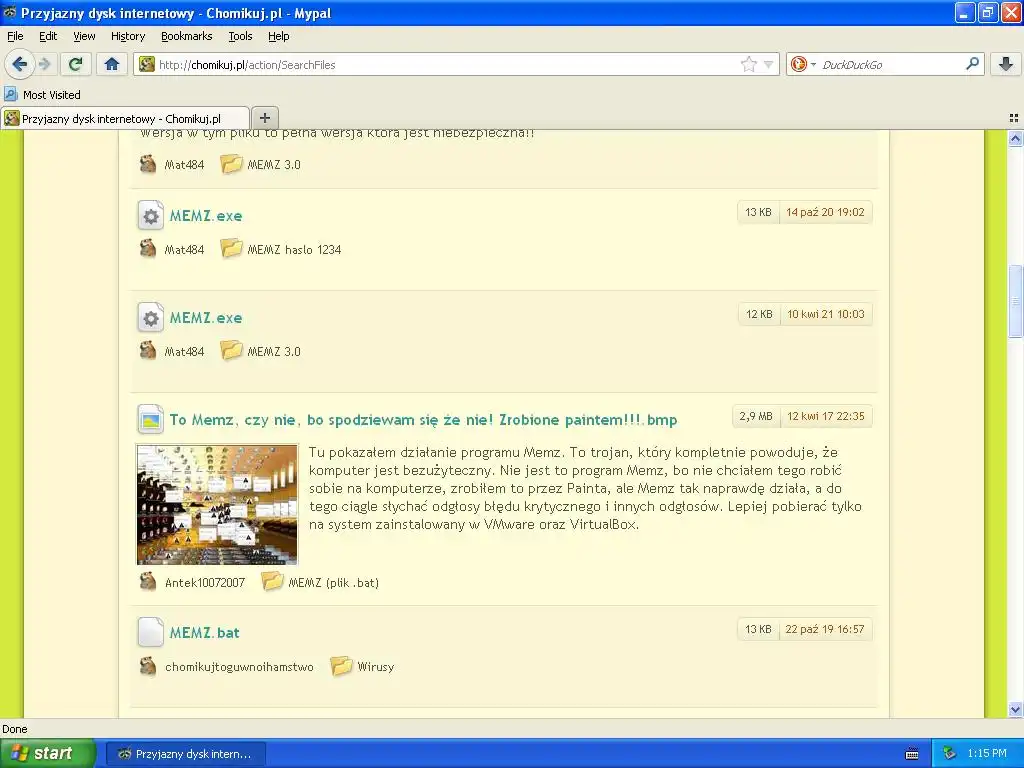Open Mat484's profile under 'MEMZ haslo 1234' row
Screen dimensions: 1024x768
point(184,249)
